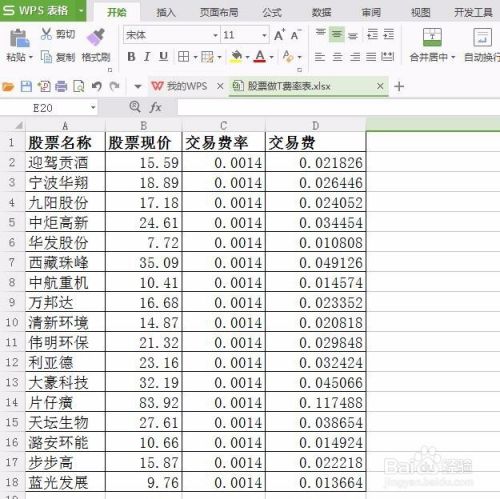This screenshot has height=499, width=500.
Task: Select row 10 header
Action: coord(12,322)
